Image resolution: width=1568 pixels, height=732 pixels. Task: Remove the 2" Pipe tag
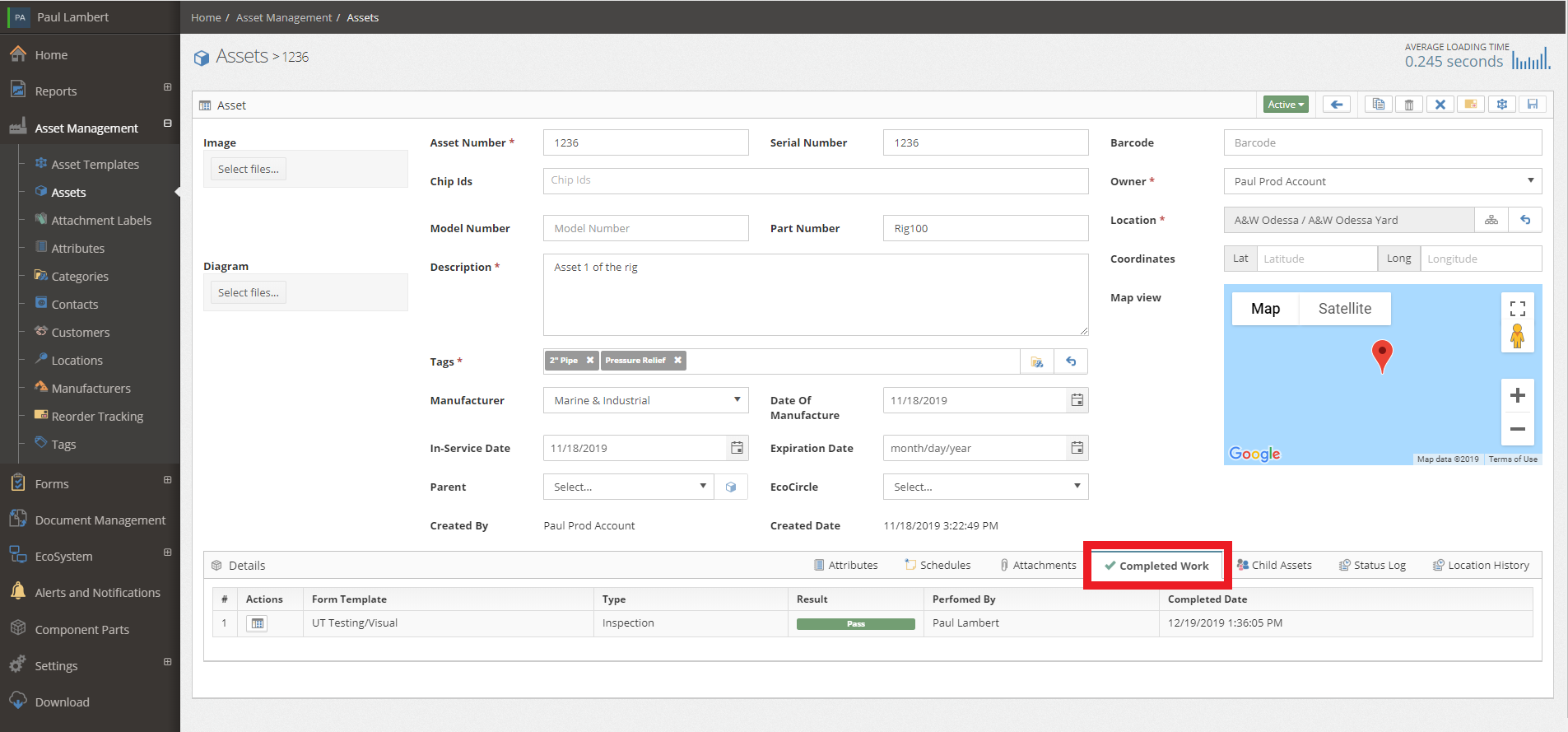[x=590, y=361]
